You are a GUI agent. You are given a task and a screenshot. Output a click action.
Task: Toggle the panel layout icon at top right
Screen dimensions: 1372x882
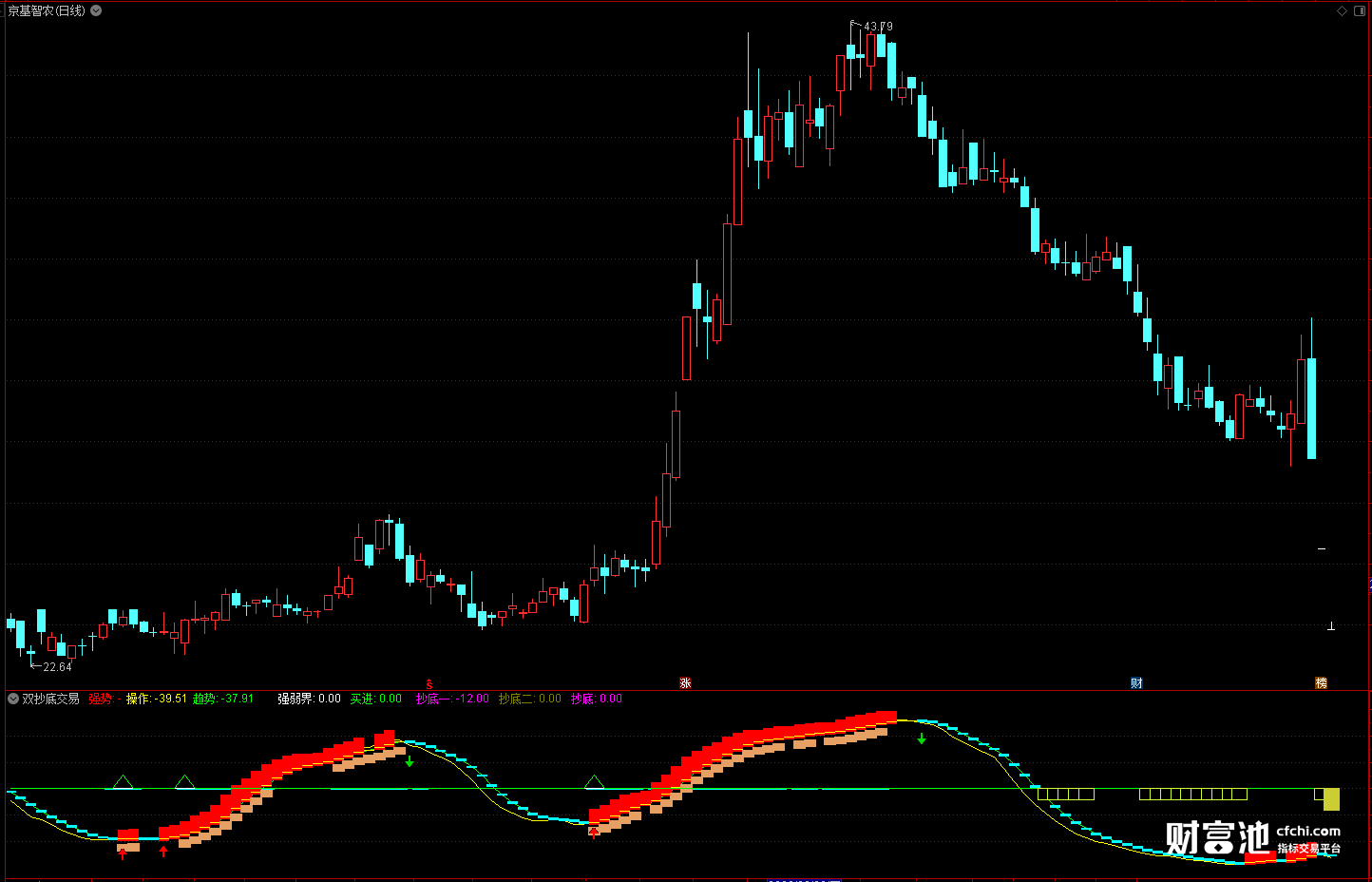click(1360, 10)
